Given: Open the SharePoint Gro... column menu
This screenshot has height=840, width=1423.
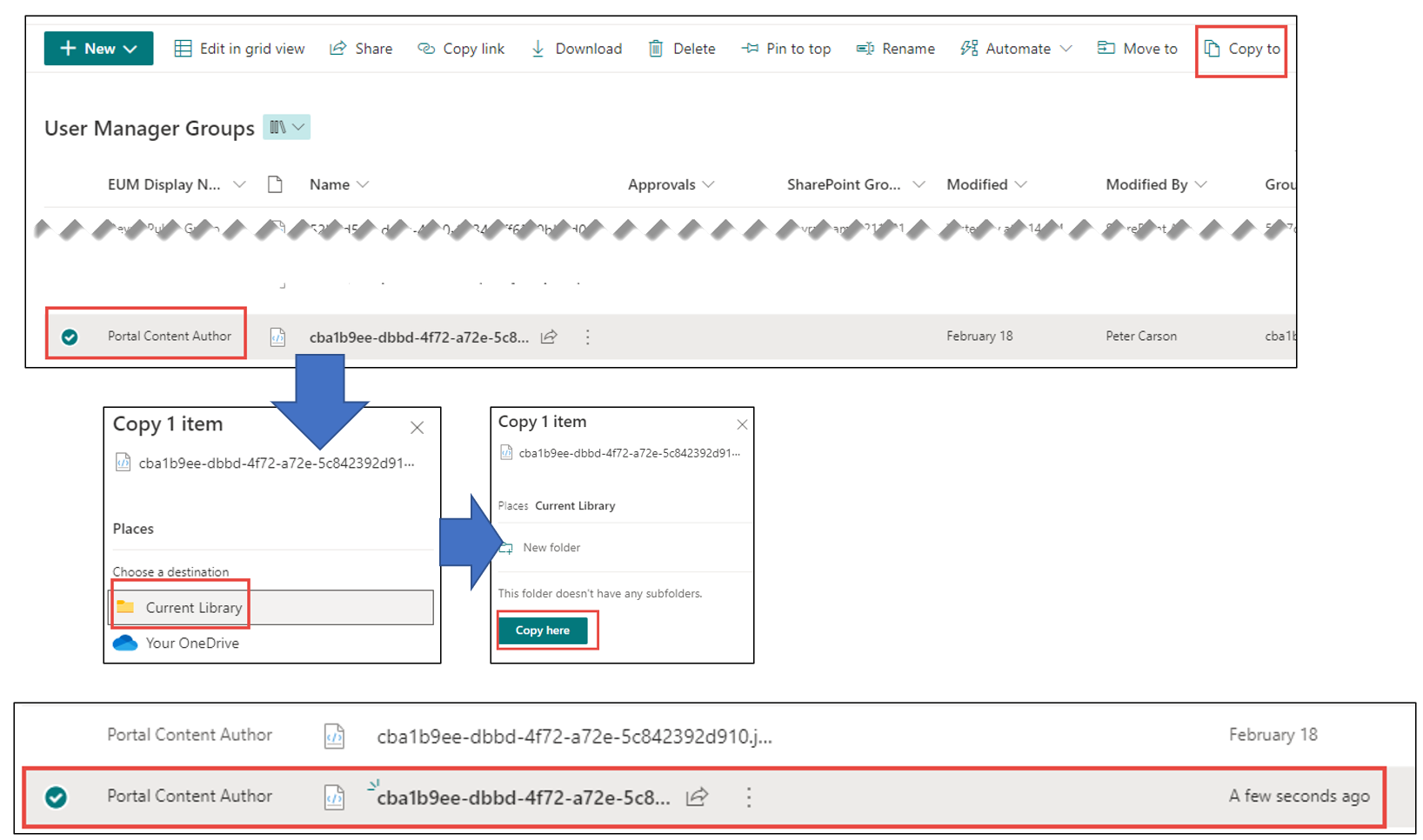Looking at the screenshot, I should coord(856,184).
